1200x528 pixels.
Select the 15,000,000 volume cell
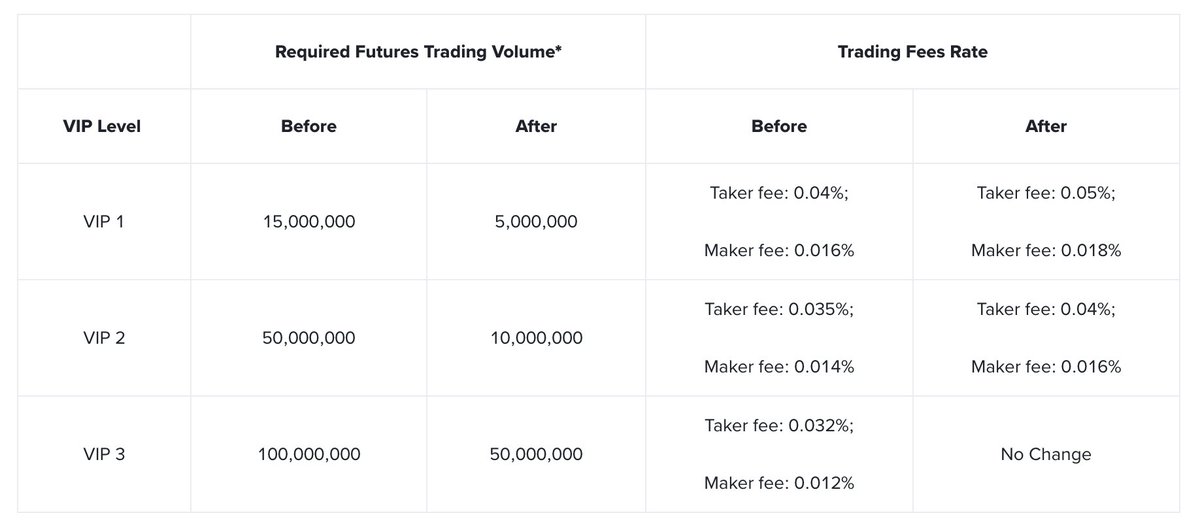(x=308, y=221)
